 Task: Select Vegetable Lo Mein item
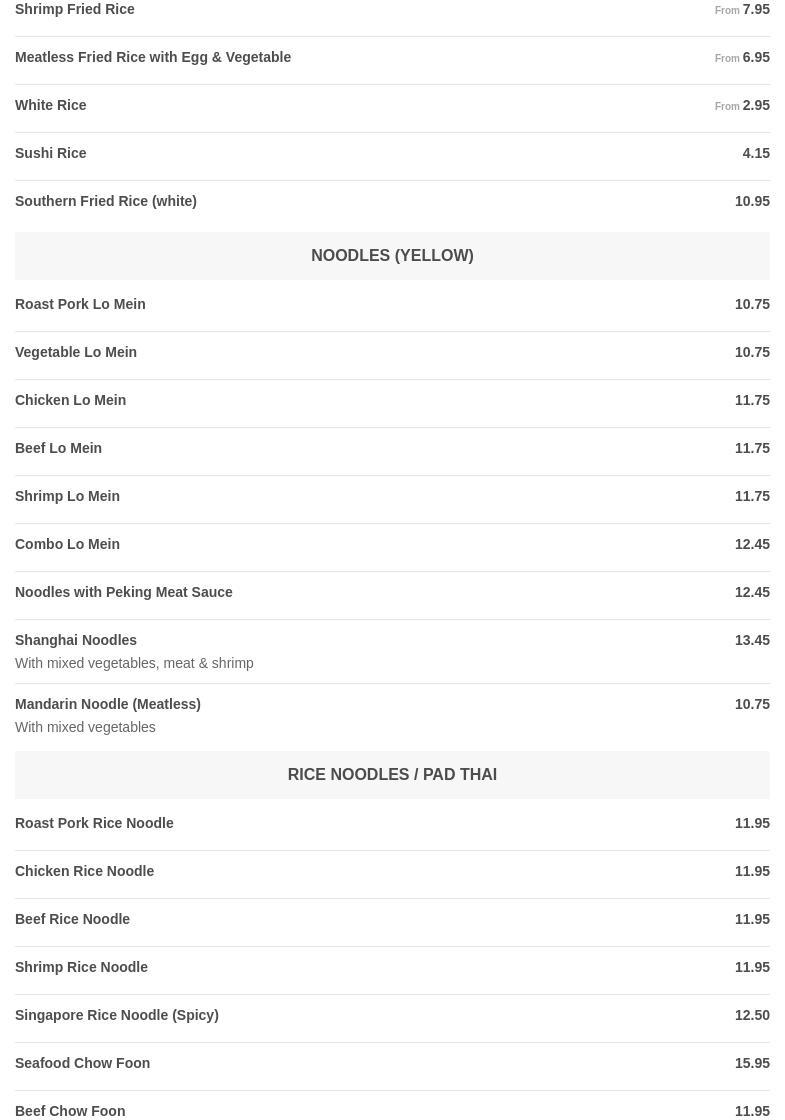pos(76,353)
